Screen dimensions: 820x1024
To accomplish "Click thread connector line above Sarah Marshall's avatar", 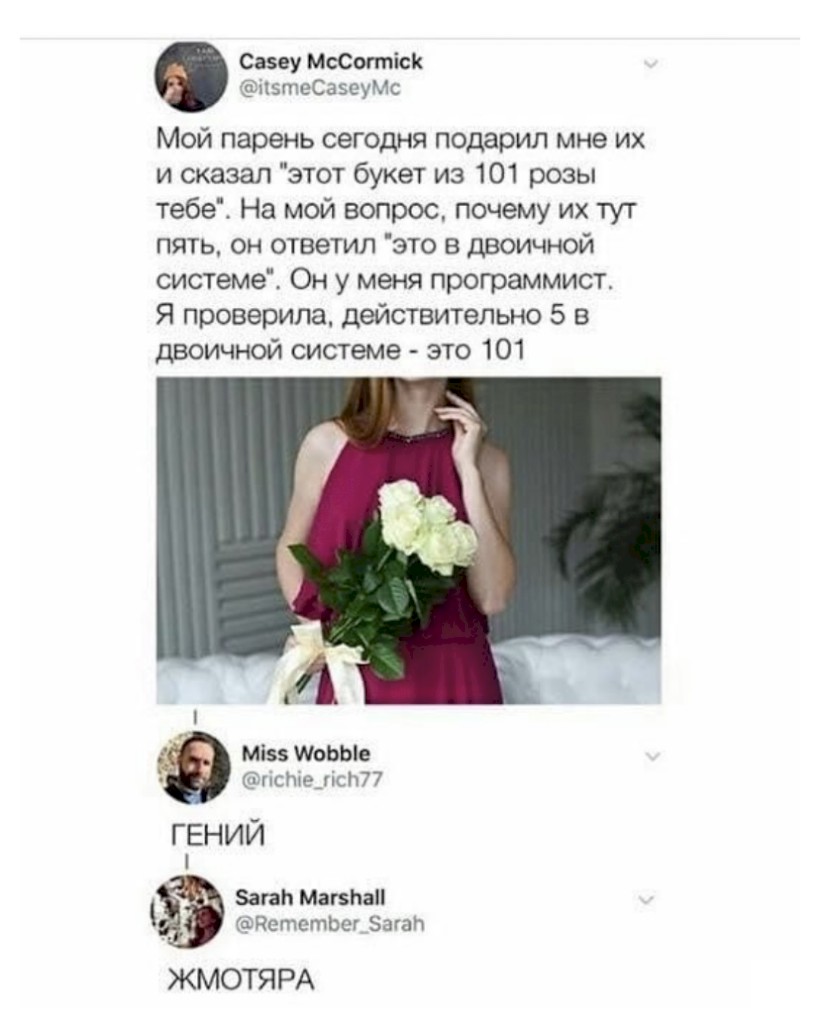I will (x=187, y=862).
